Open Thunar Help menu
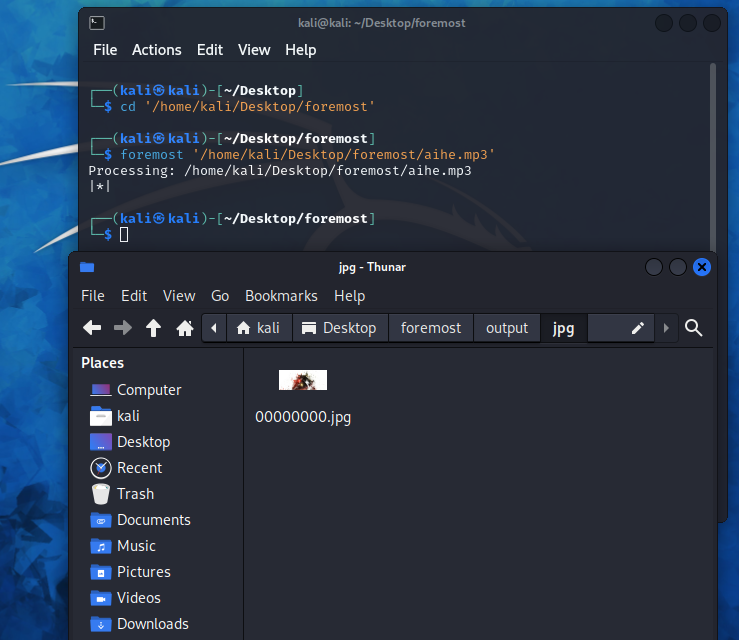The image size is (739, 640). click(x=350, y=296)
